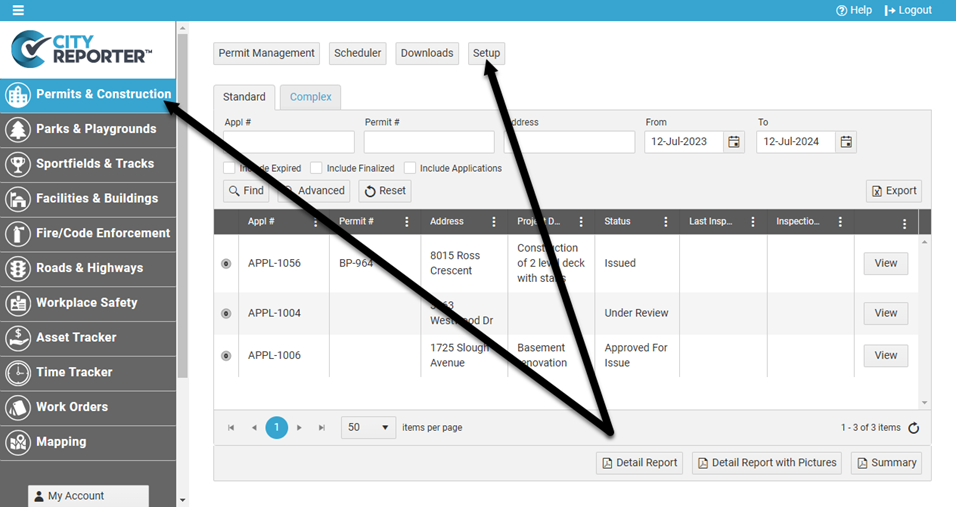
Task: Switch to the Complex tab
Action: 310,97
